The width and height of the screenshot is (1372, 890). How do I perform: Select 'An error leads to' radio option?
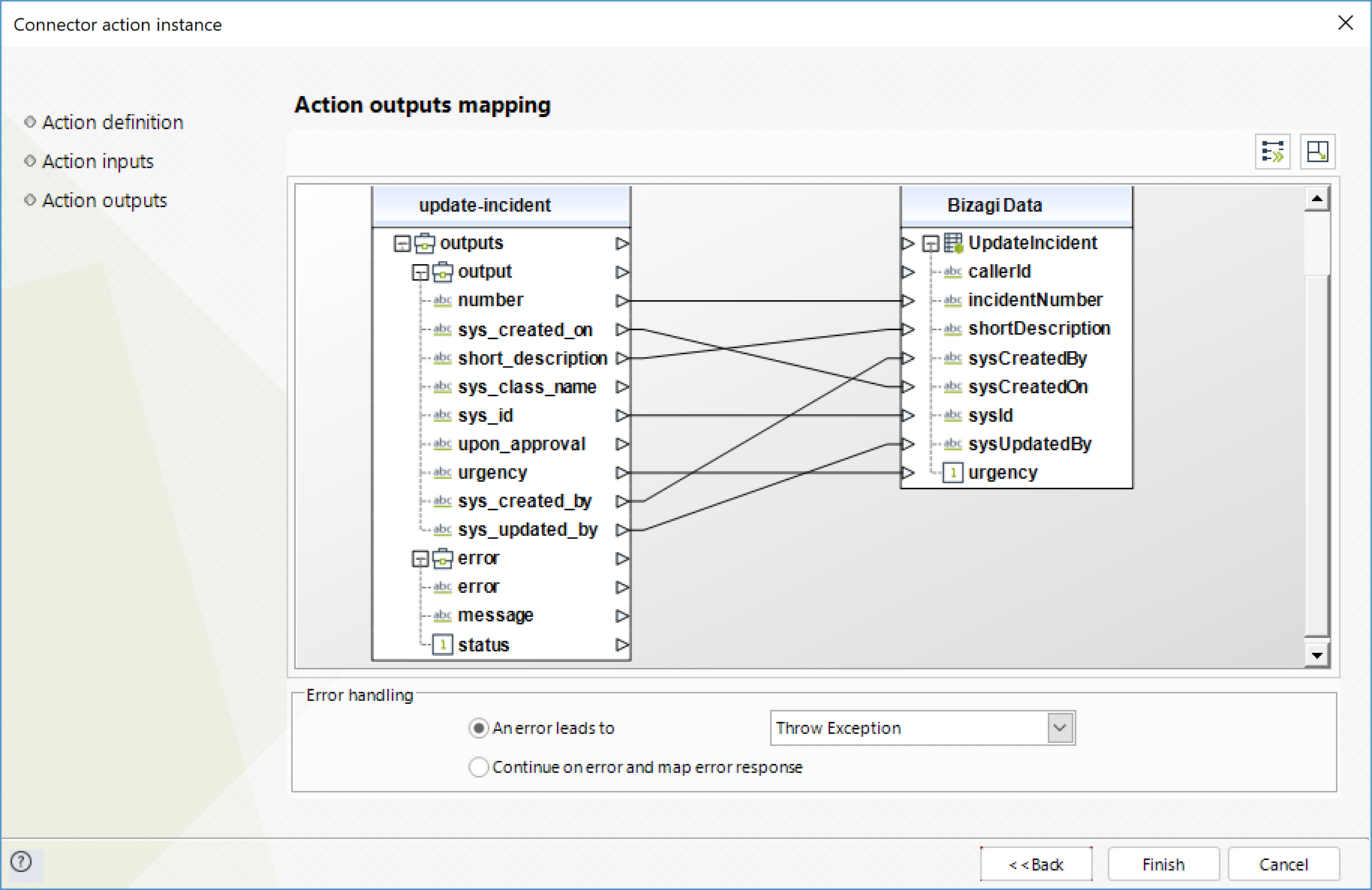click(478, 728)
